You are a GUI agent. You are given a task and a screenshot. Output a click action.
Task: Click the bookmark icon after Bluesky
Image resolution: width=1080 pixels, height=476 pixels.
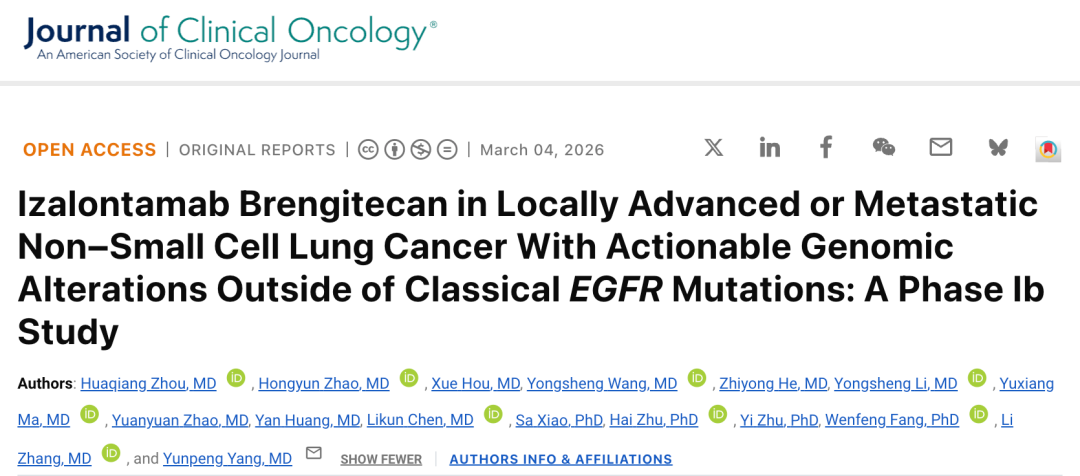point(1047,150)
